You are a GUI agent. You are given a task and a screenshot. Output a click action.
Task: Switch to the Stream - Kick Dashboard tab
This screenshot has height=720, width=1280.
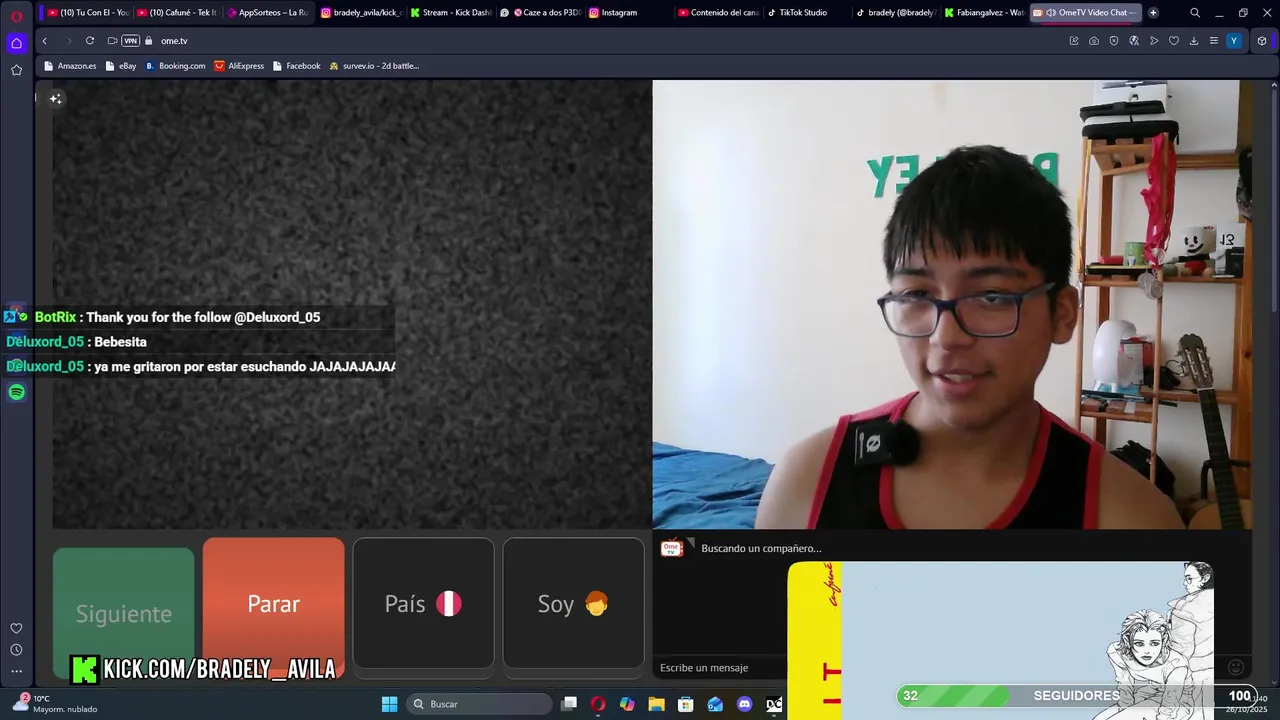pos(450,13)
